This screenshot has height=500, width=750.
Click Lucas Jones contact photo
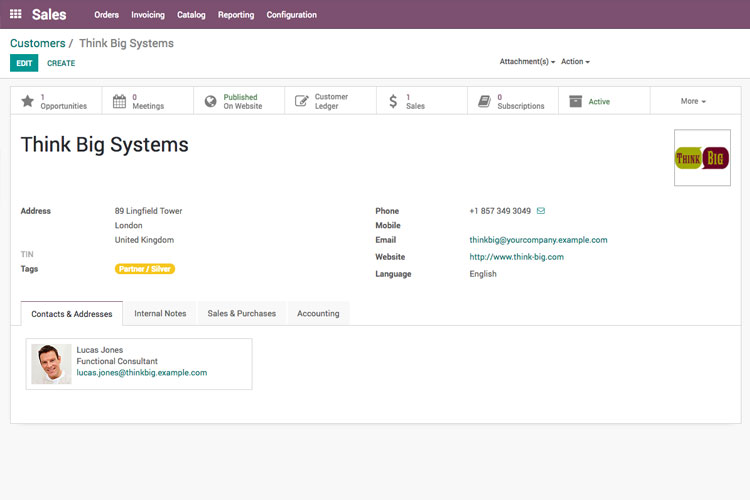click(x=51, y=364)
